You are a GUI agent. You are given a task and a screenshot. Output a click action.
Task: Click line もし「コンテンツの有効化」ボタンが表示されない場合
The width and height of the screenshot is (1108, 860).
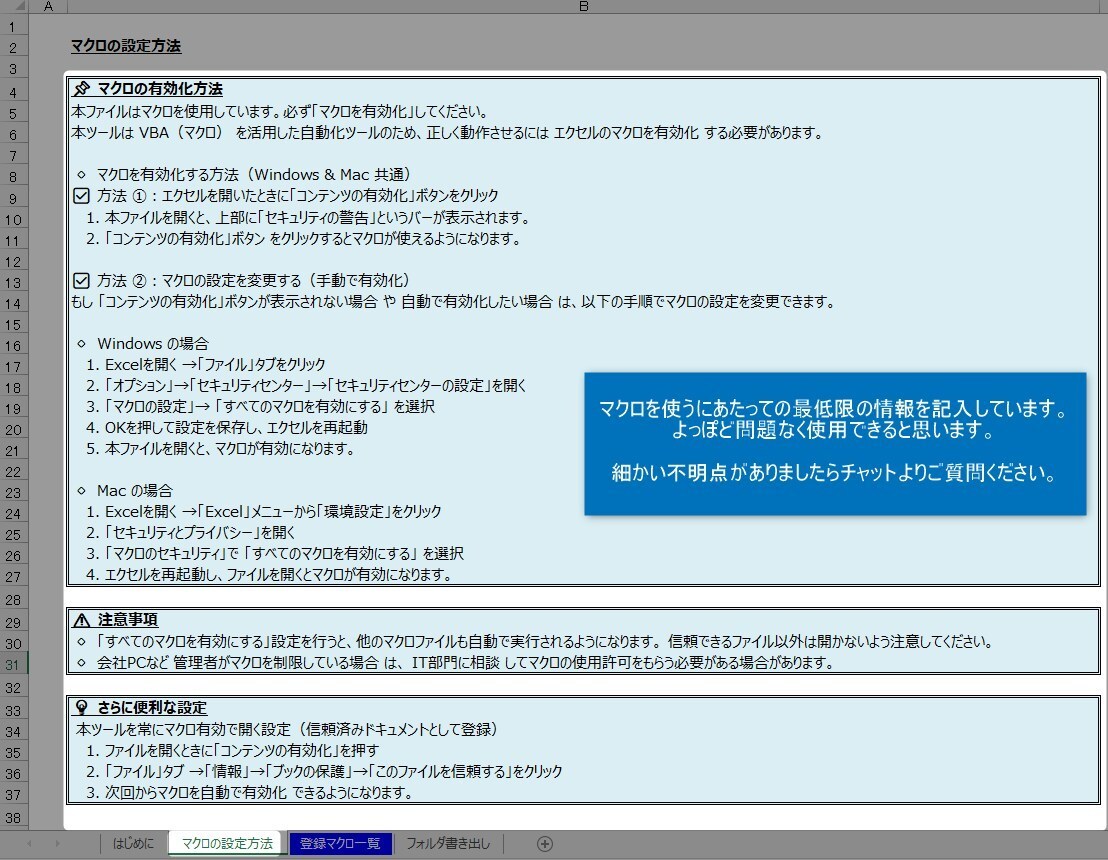(x=454, y=302)
